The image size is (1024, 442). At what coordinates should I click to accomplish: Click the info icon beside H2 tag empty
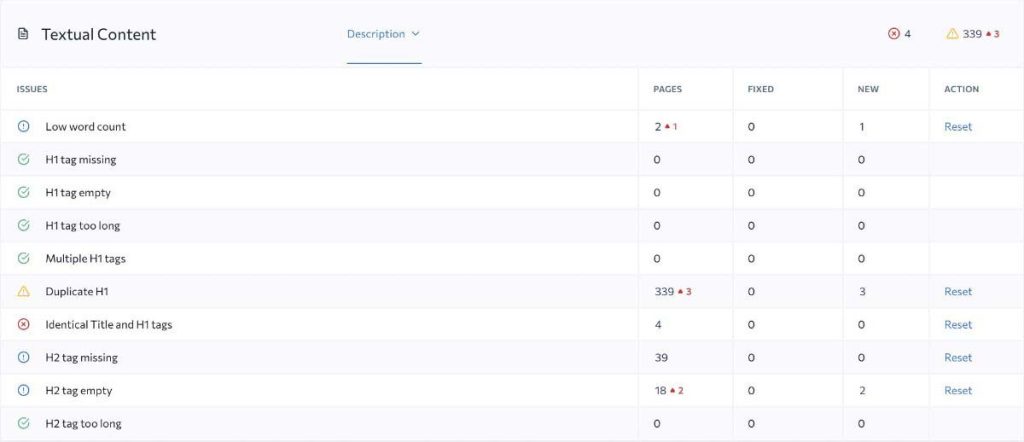[24, 391]
